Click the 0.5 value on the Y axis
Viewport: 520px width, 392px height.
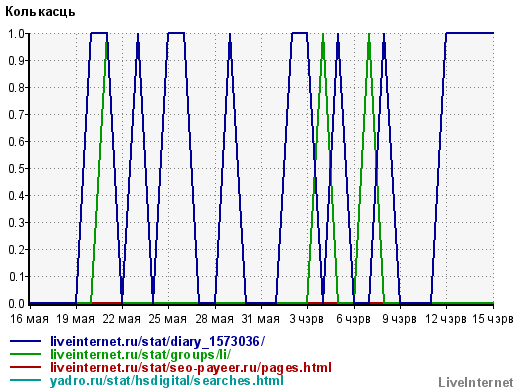[x=16, y=168]
